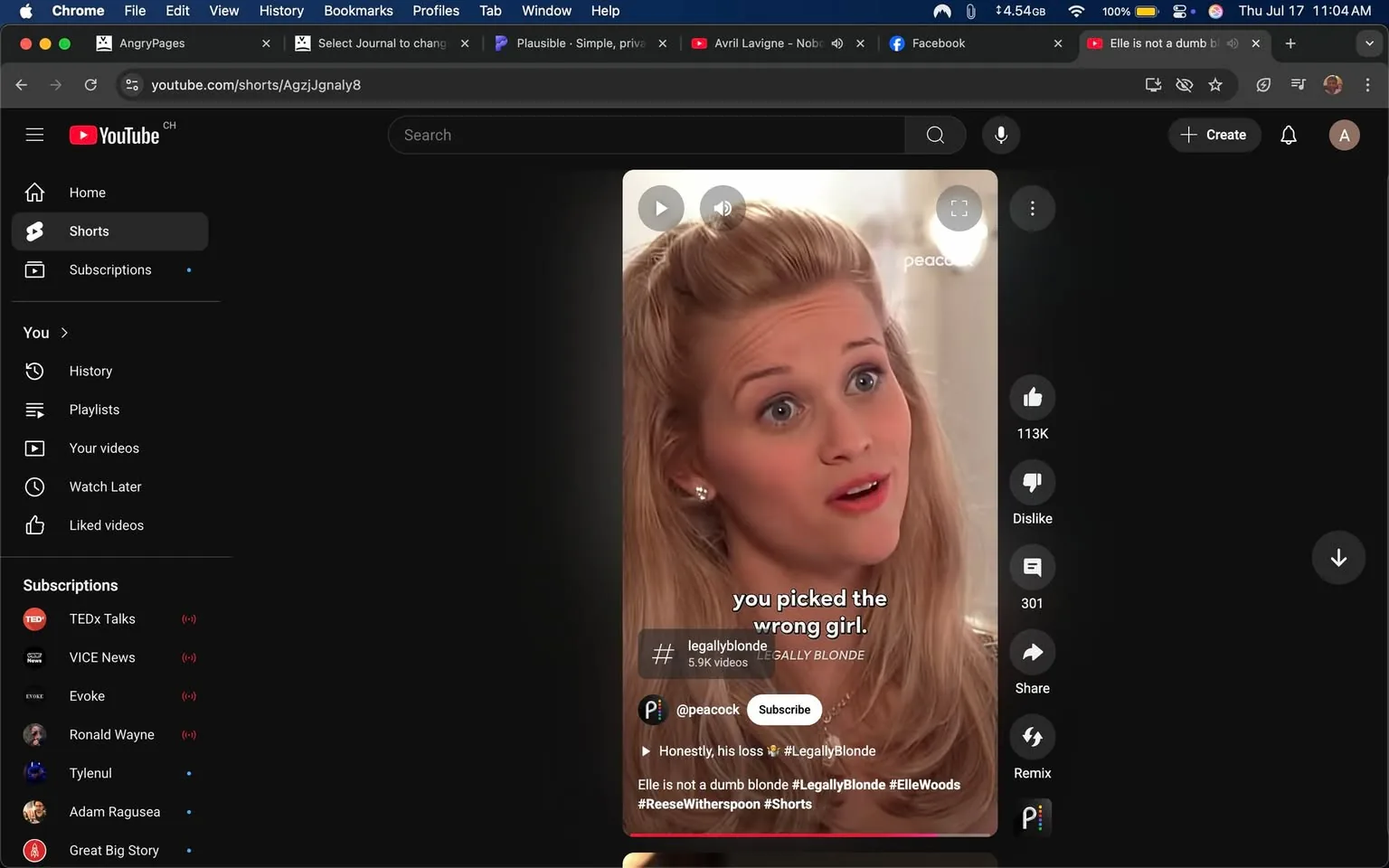Image resolution: width=1389 pixels, height=868 pixels.
Task: Click the YouTube search field
Action: coord(647,135)
